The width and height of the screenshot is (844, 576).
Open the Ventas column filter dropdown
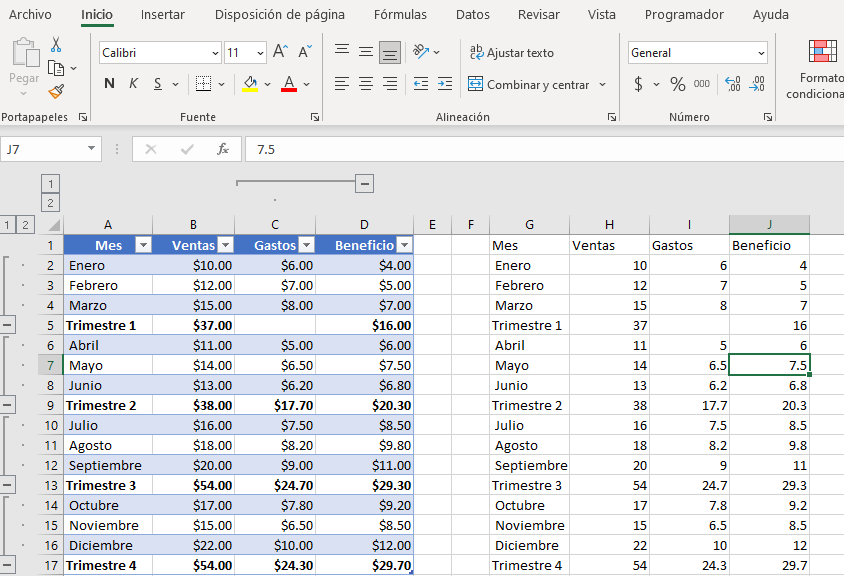click(224, 245)
